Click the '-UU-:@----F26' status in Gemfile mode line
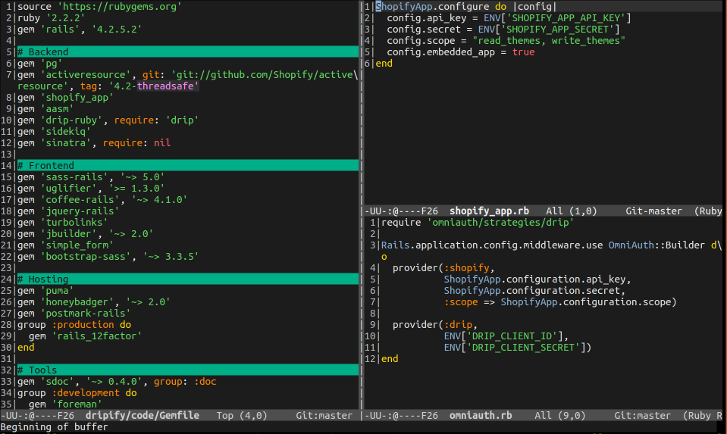The image size is (727, 434). pyautogui.click(x=38, y=415)
